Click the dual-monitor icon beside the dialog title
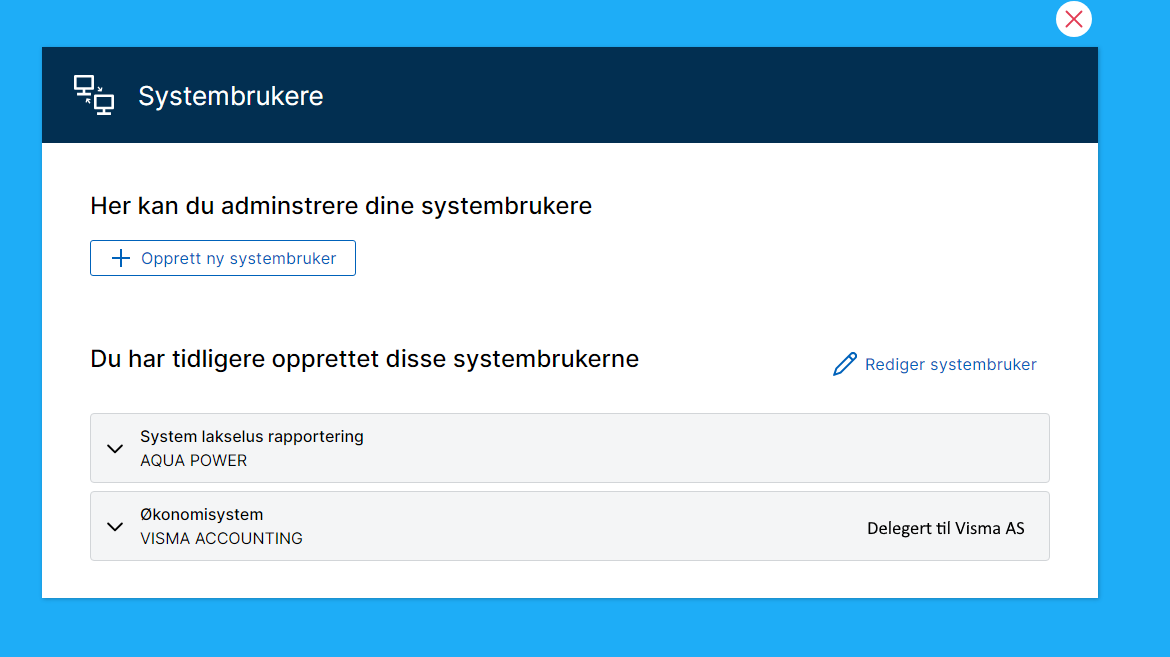1170x657 pixels. pyautogui.click(x=93, y=94)
